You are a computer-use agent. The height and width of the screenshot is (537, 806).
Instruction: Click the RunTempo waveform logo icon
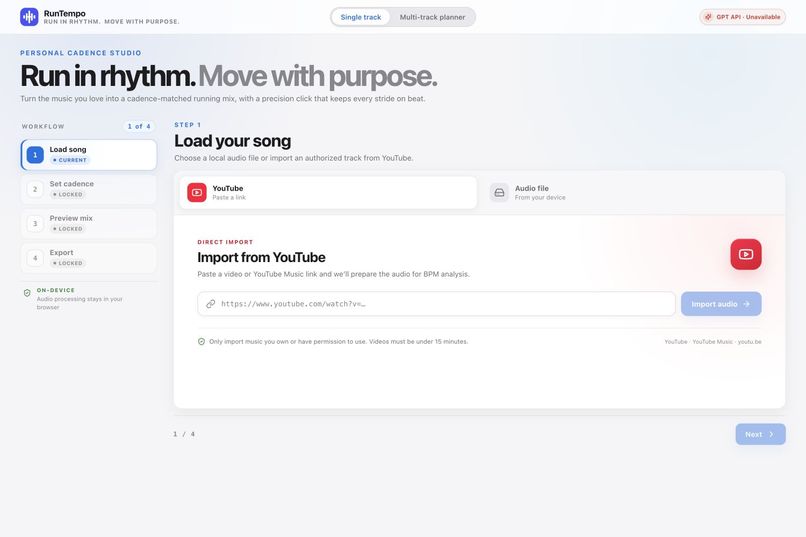pos(29,17)
